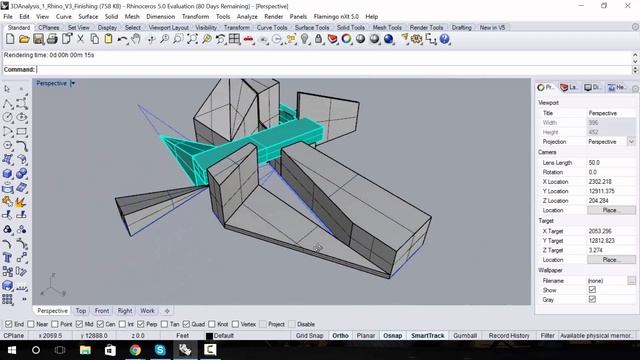Viewport: 640px width, 360px height.
Task: Open the Analyze menu
Action: [x=247, y=16]
